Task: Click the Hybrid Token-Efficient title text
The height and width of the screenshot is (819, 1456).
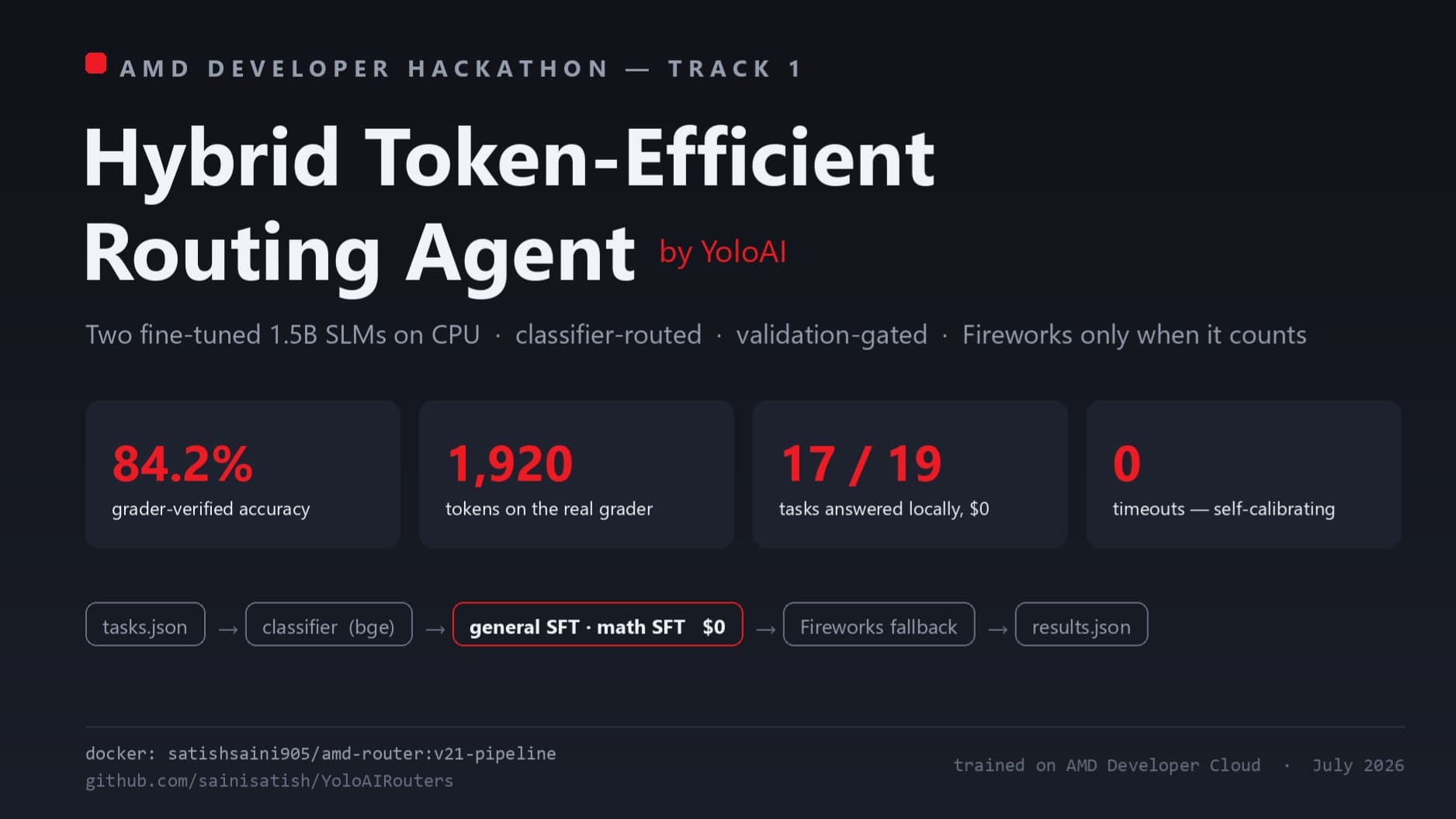Action: click(x=509, y=159)
